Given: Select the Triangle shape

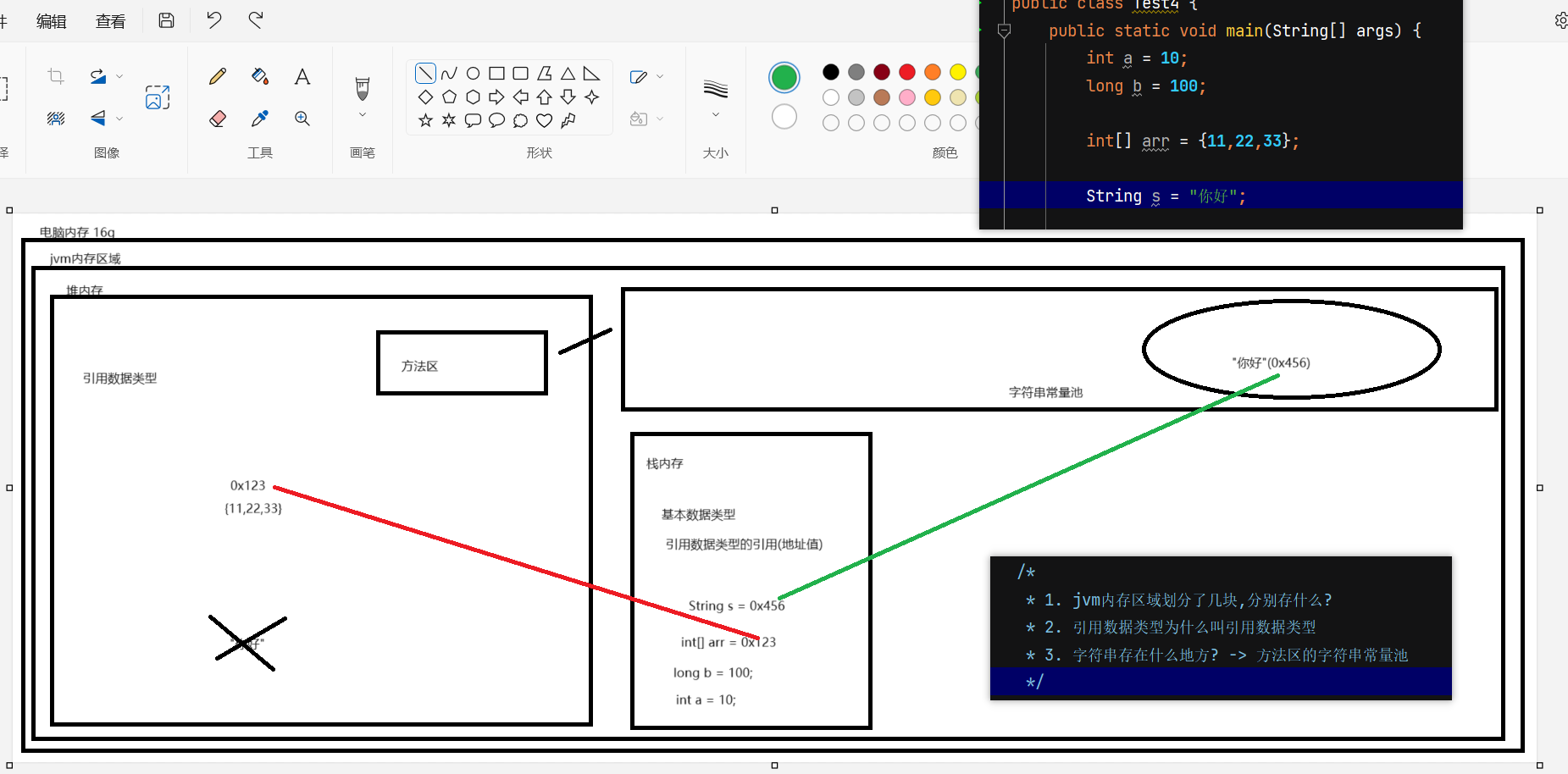Looking at the screenshot, I should [568, 74].
